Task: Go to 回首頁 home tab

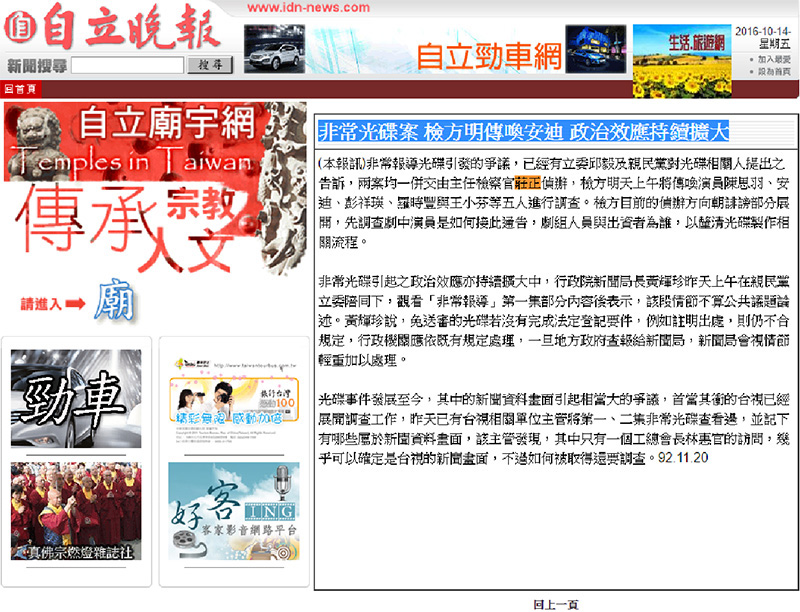Action: [22, 89]
